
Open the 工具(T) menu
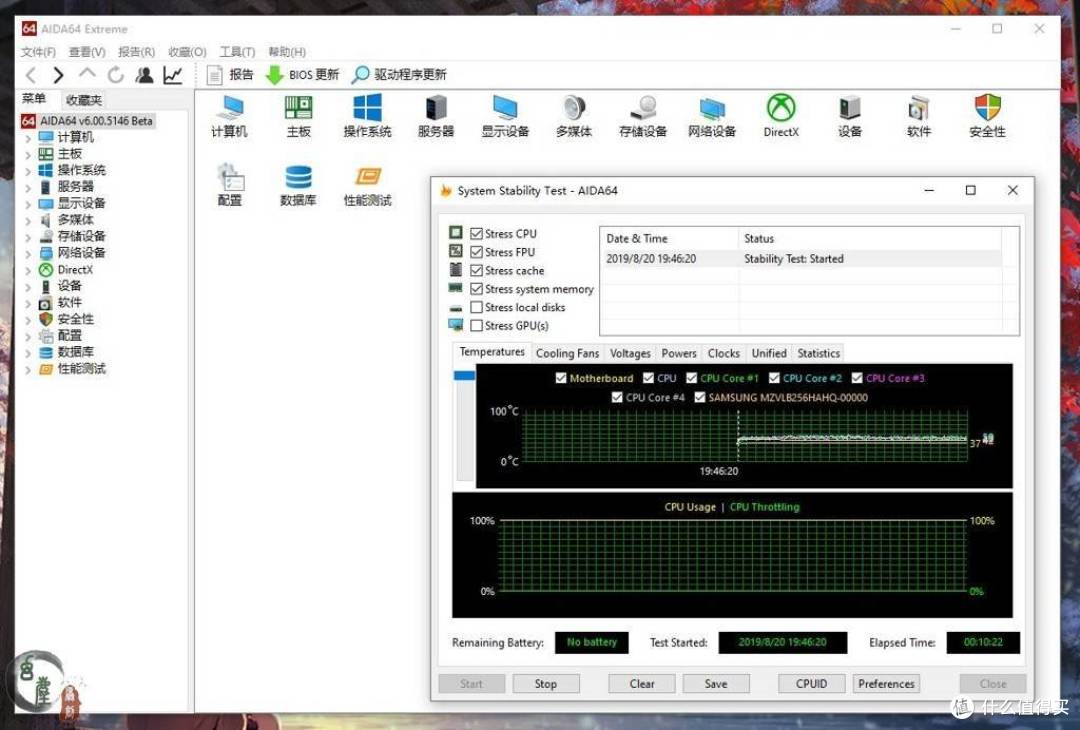tap(237, 52)
